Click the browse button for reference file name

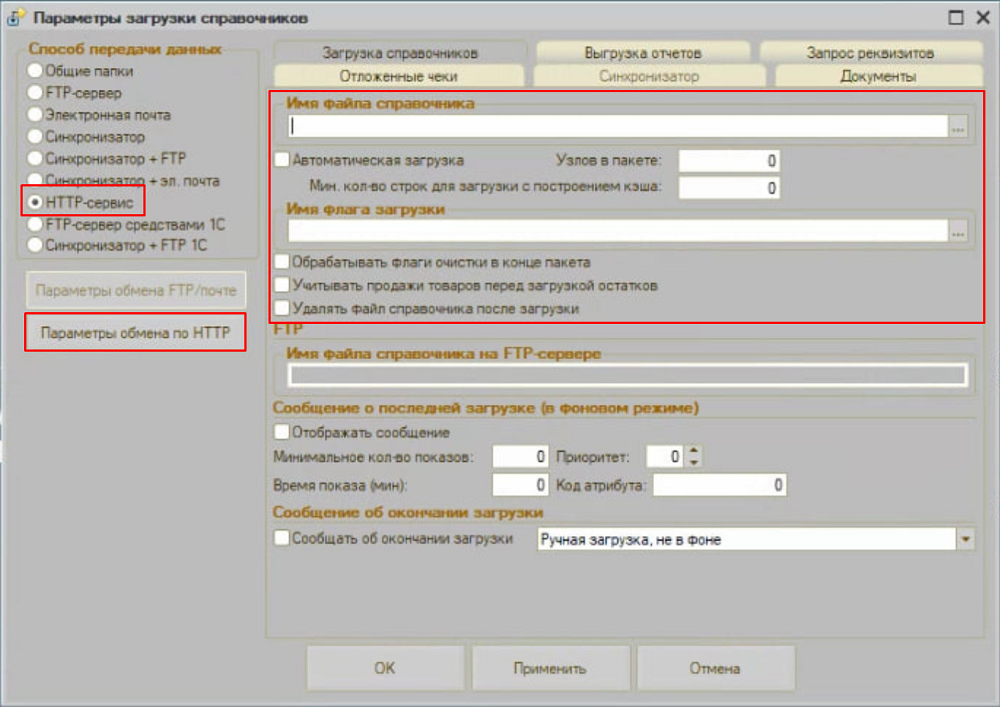point(958,127)
